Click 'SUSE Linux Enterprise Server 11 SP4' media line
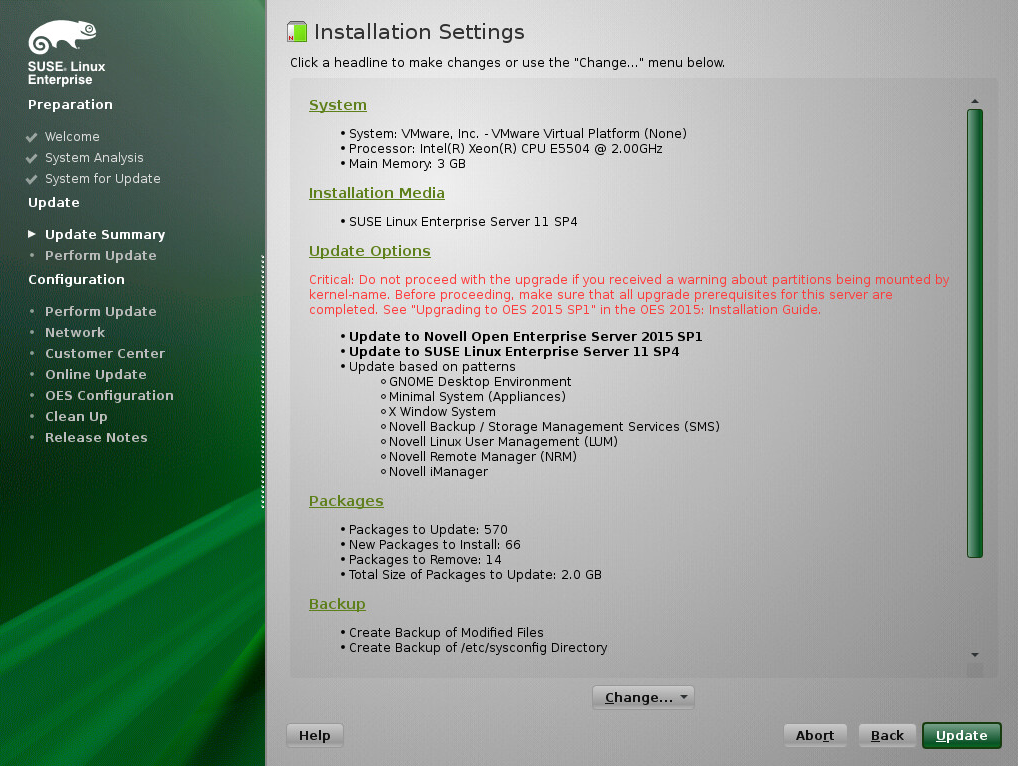The height and width of the screenshot is (766, 1018). coord(463,221)
